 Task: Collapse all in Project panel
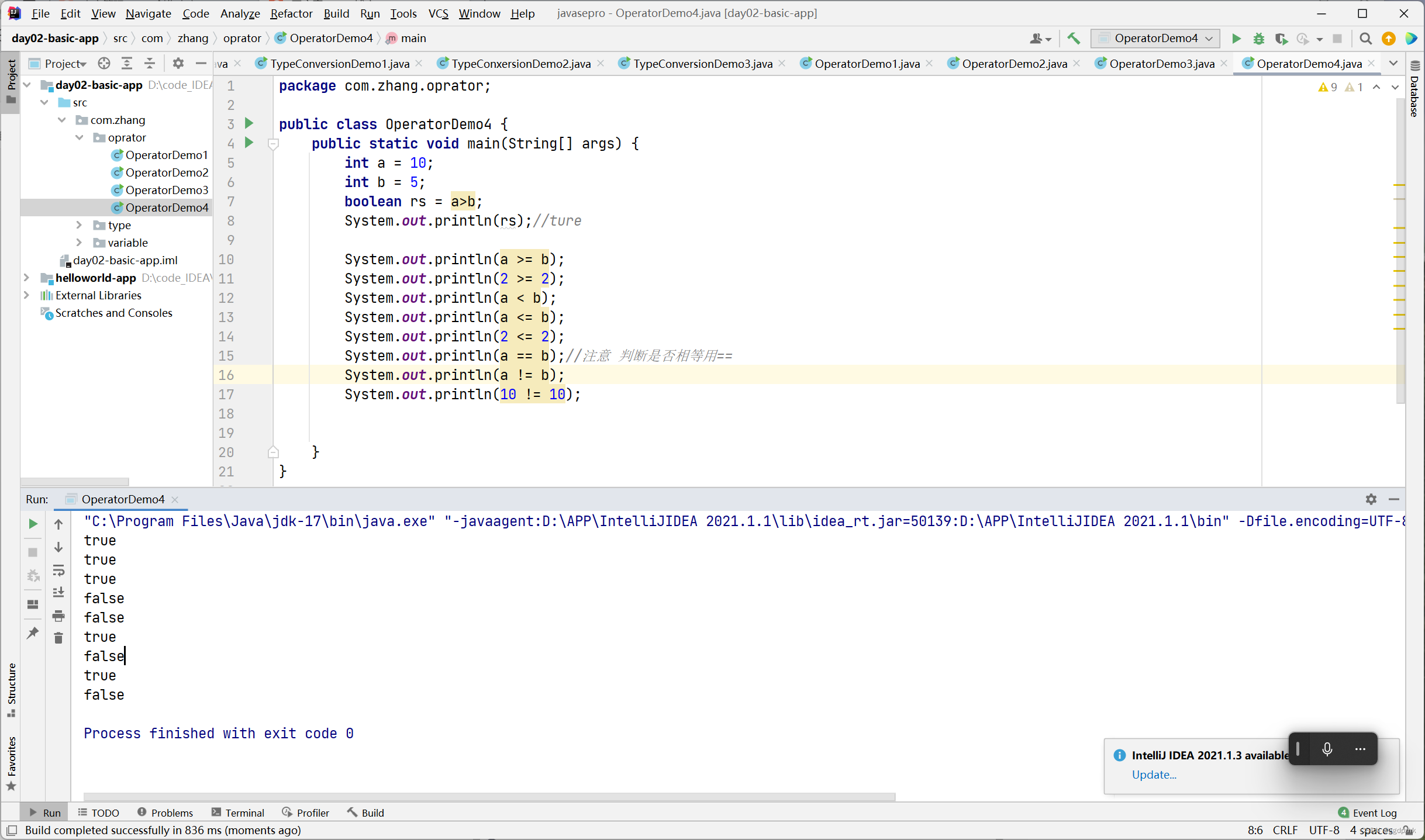[x=150, y=63]
